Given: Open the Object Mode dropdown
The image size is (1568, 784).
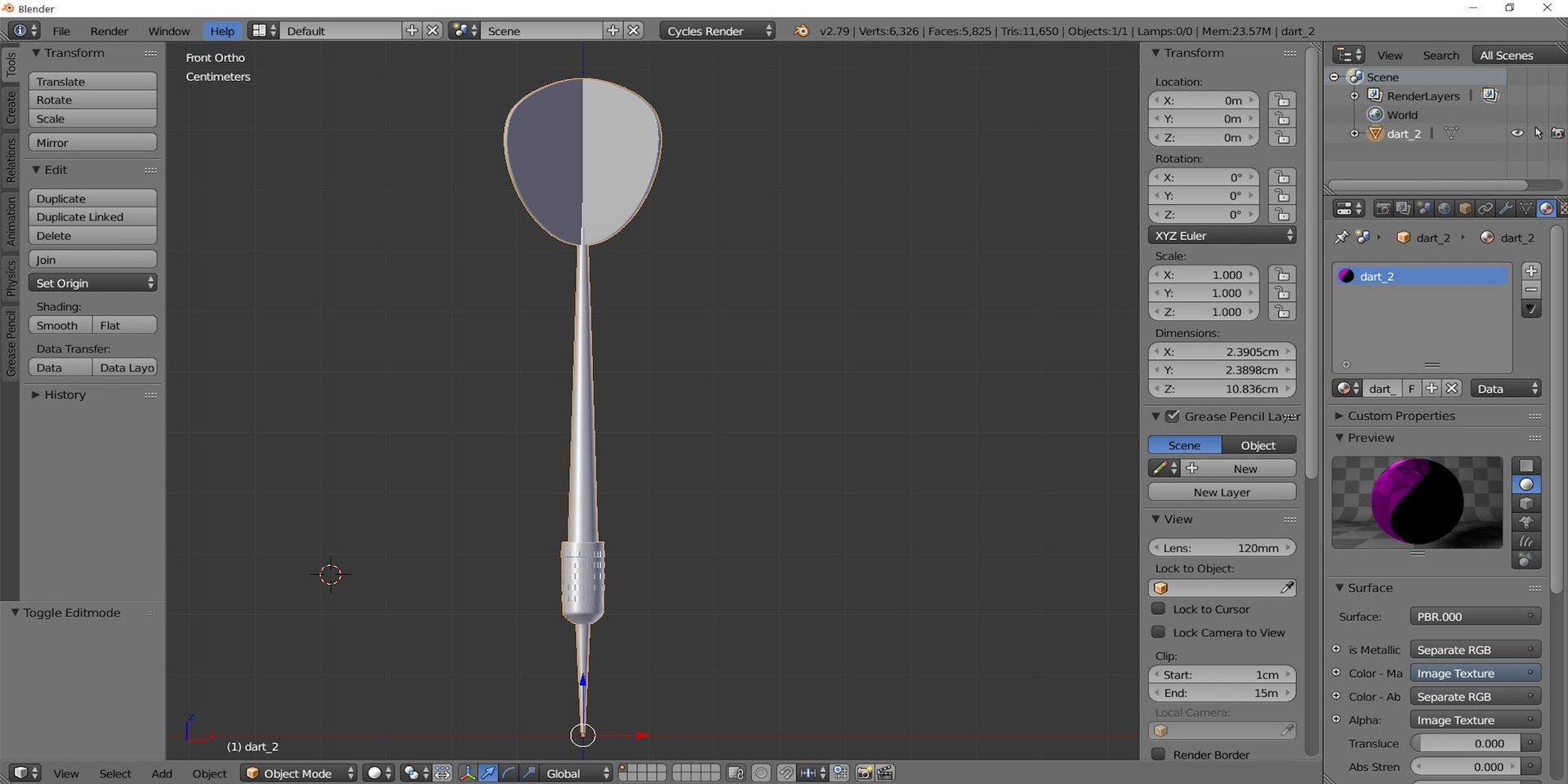Looking at the screenshot, I should (299, 773).
